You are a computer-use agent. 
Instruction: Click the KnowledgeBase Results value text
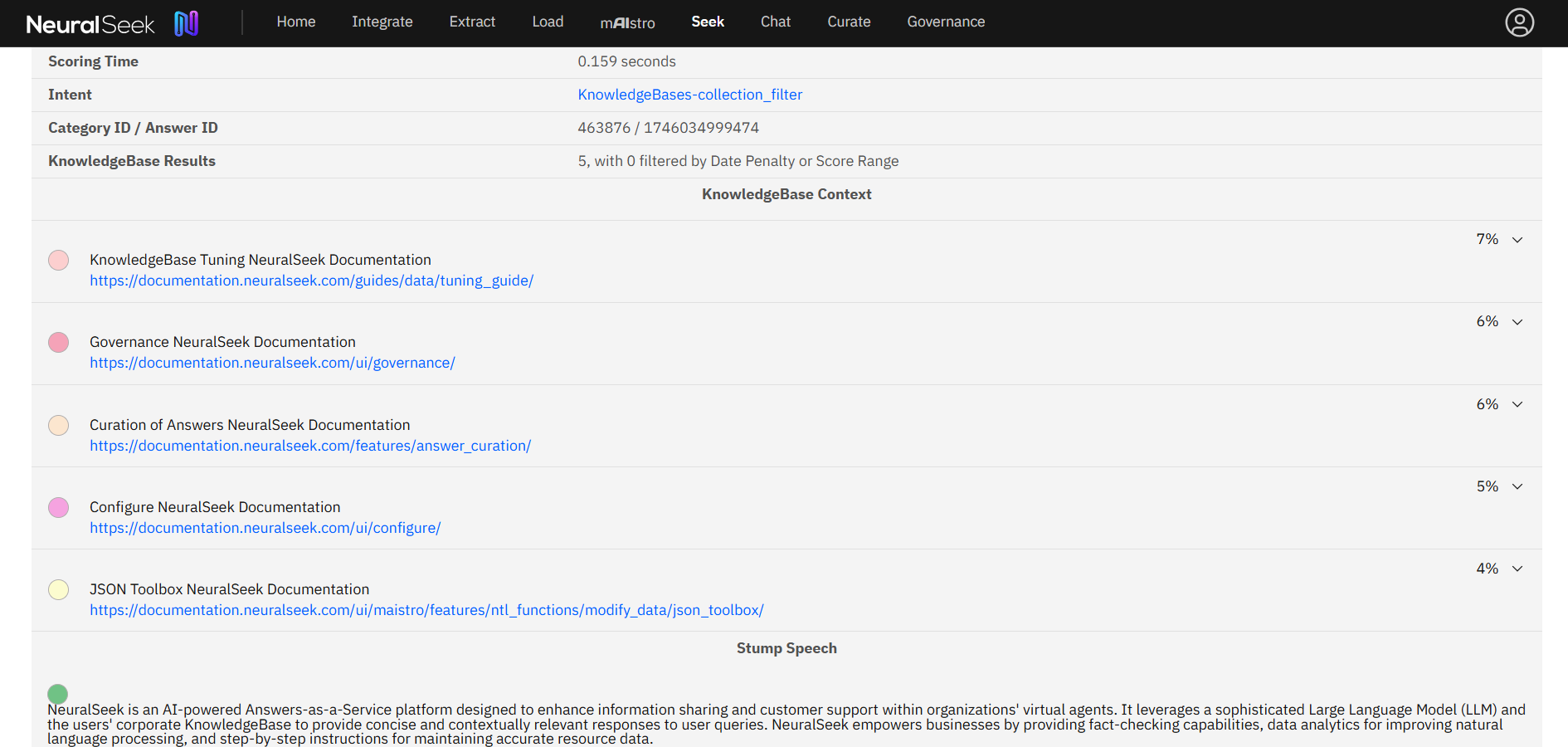tap(738, 161)
